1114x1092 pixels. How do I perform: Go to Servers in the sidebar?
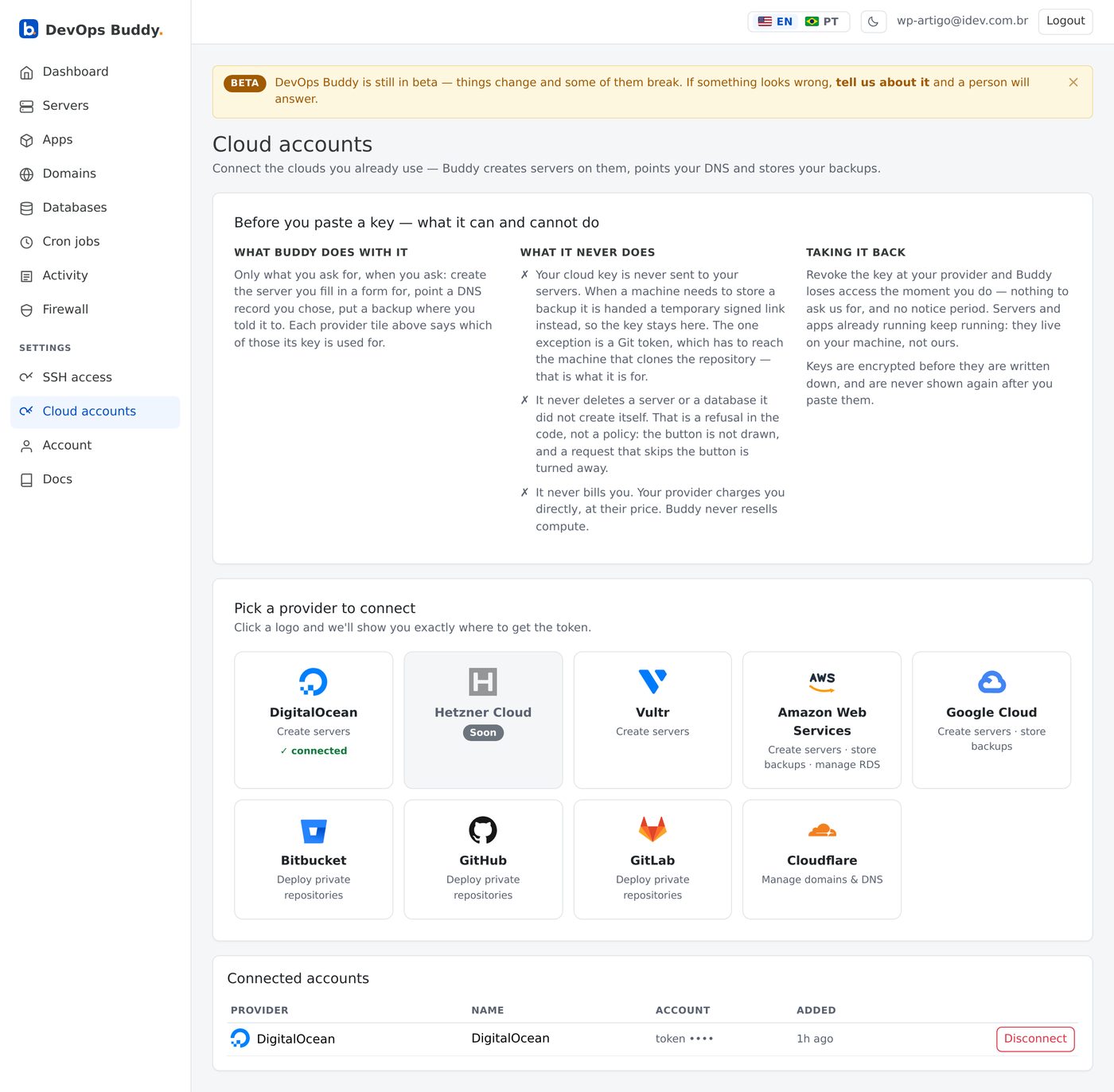coord(95,106)
